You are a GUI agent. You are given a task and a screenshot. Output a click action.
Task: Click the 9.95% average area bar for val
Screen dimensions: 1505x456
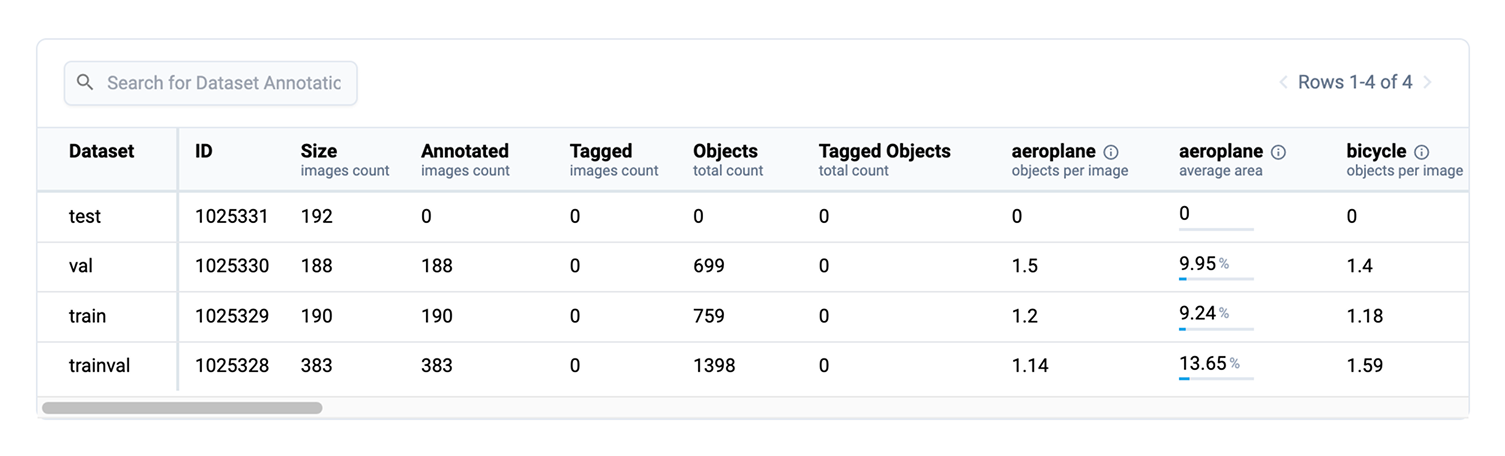point(1216,278)
